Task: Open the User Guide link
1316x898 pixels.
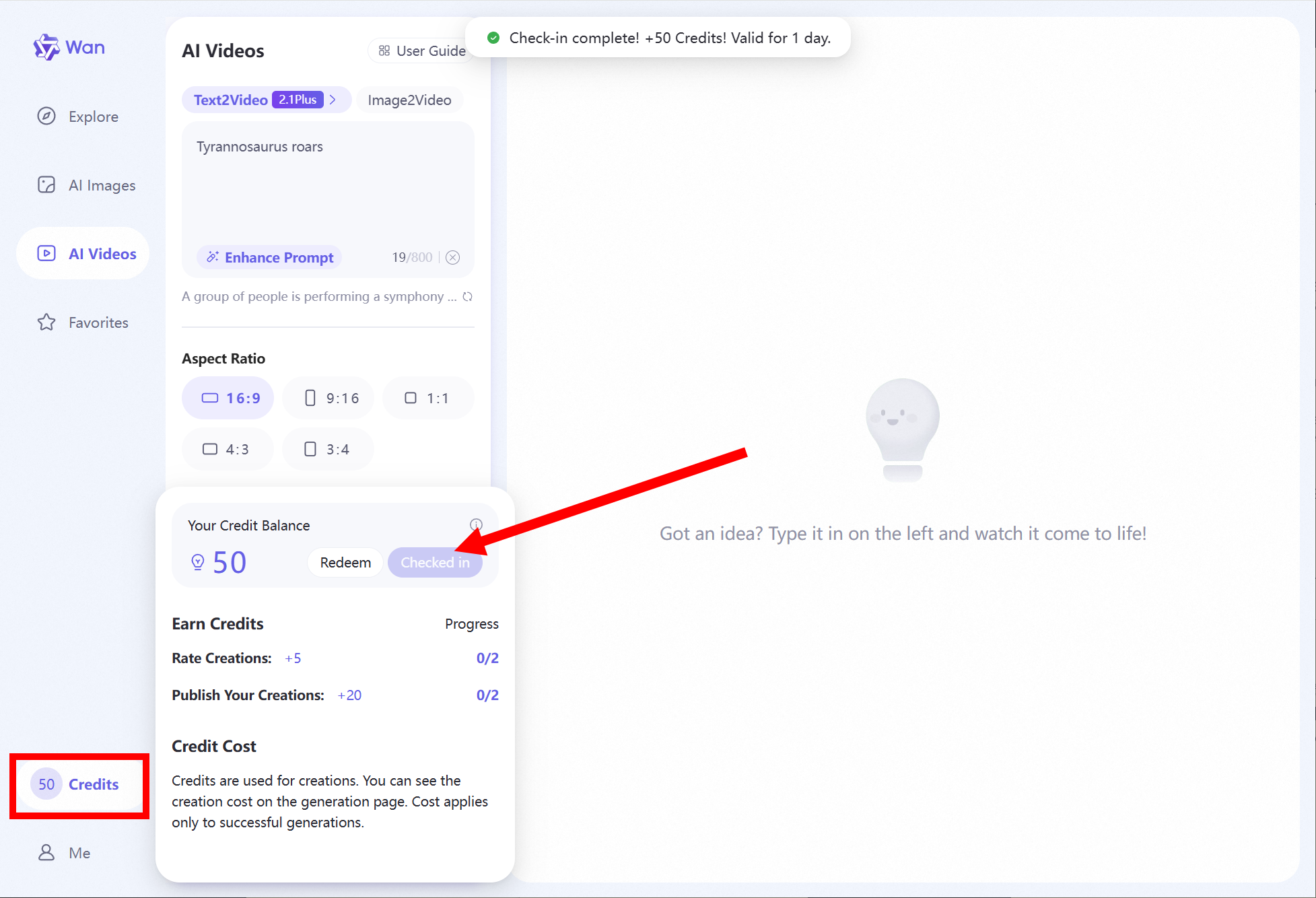Action: click(x=422, y=51)
